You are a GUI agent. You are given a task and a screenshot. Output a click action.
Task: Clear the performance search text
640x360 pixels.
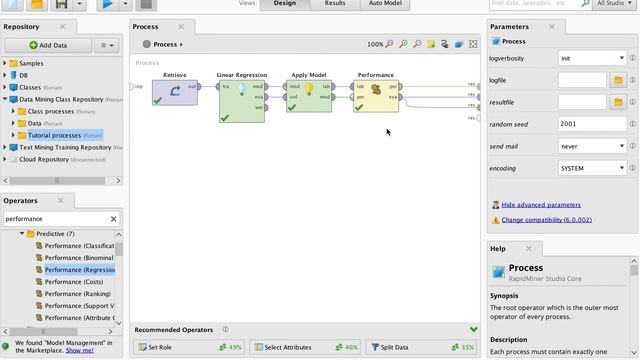click(113, 219)
